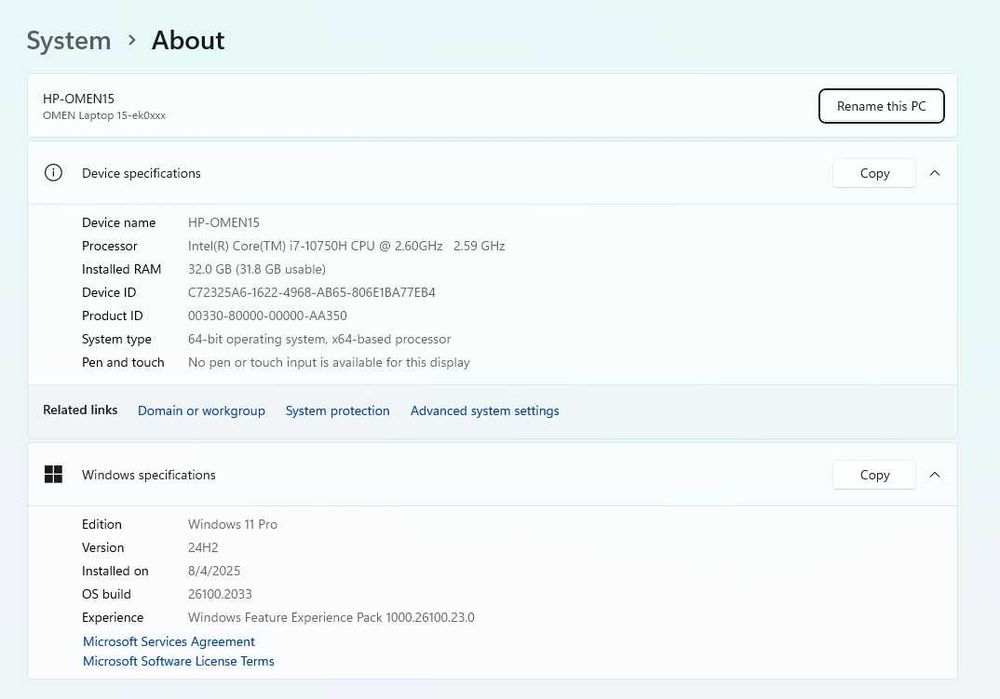Select the HP-OMEN15 name in header card
Image resolution: width=1000 pixels, height=699 pixels.
[x=78, y=99]
